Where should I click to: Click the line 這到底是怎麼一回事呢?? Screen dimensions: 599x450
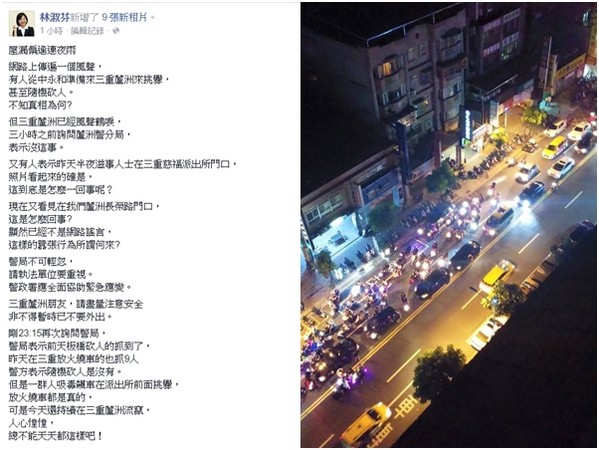(61, 189)
